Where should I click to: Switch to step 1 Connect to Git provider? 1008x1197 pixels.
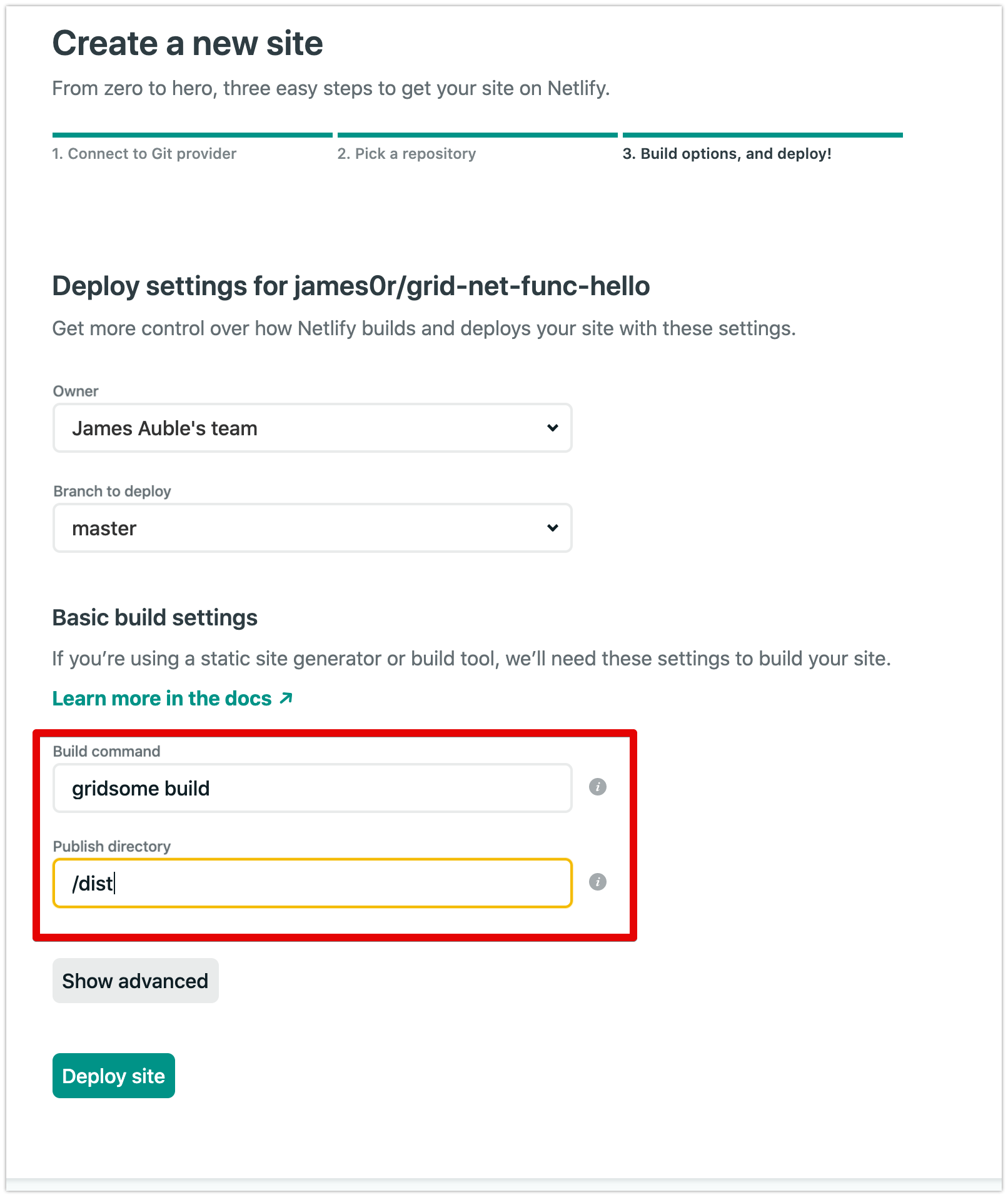[x=144, y=153]
